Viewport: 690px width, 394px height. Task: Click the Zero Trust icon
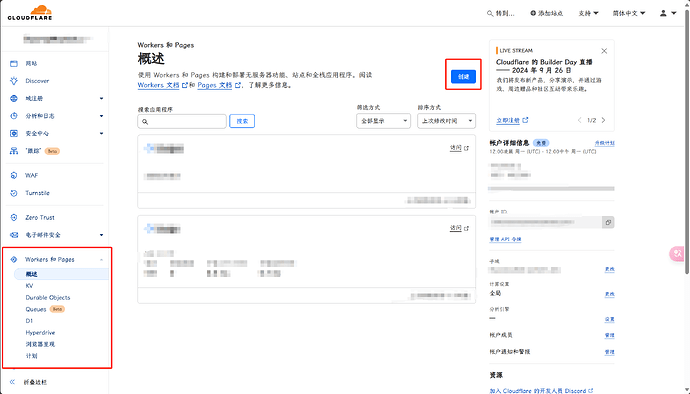click(14, 217)
